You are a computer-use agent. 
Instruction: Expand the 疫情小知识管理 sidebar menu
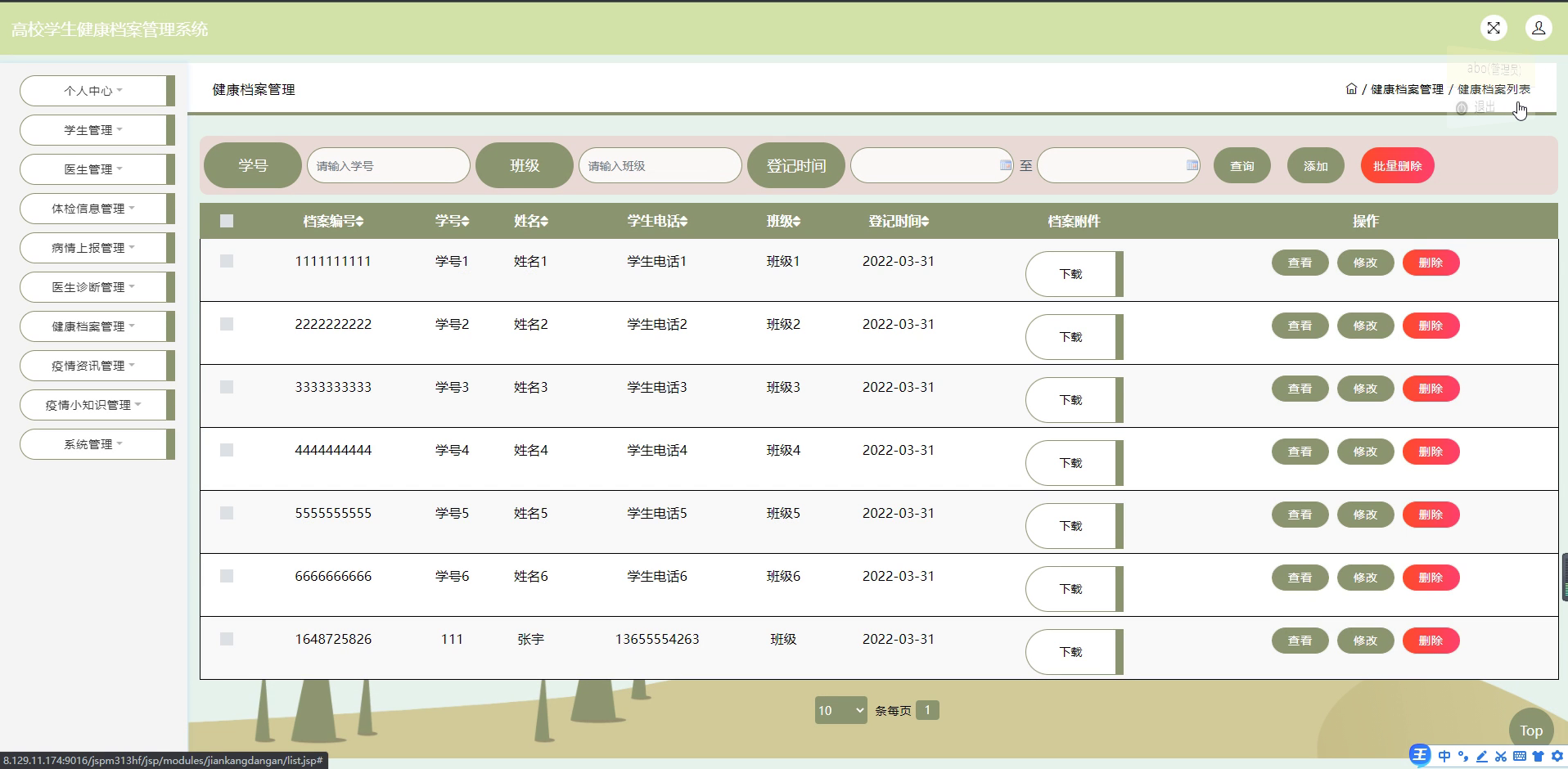pyautogui.click(x=97, y=405)
